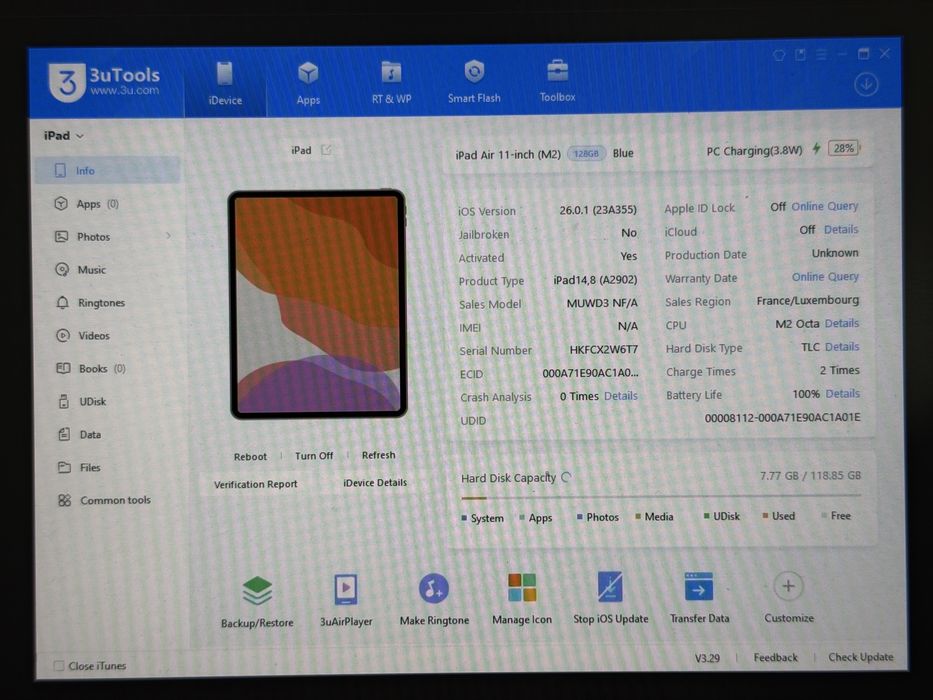Click the Refresh button
The height and width of the screenshot is (700, 933).
(x=378, y=455)
